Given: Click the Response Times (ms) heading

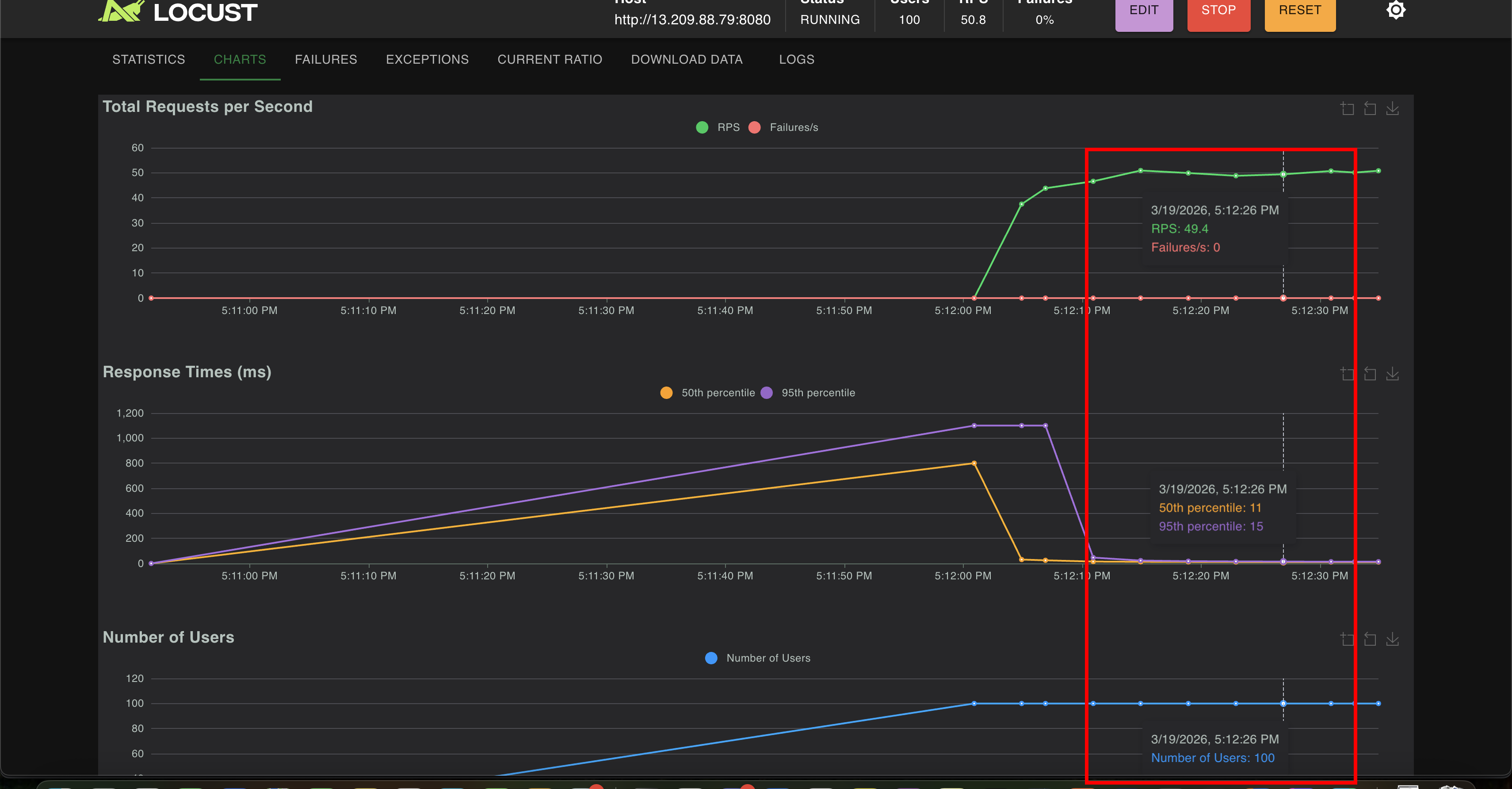Looking at the screenshot, I should pyautogui.click(x=187, y=372).
